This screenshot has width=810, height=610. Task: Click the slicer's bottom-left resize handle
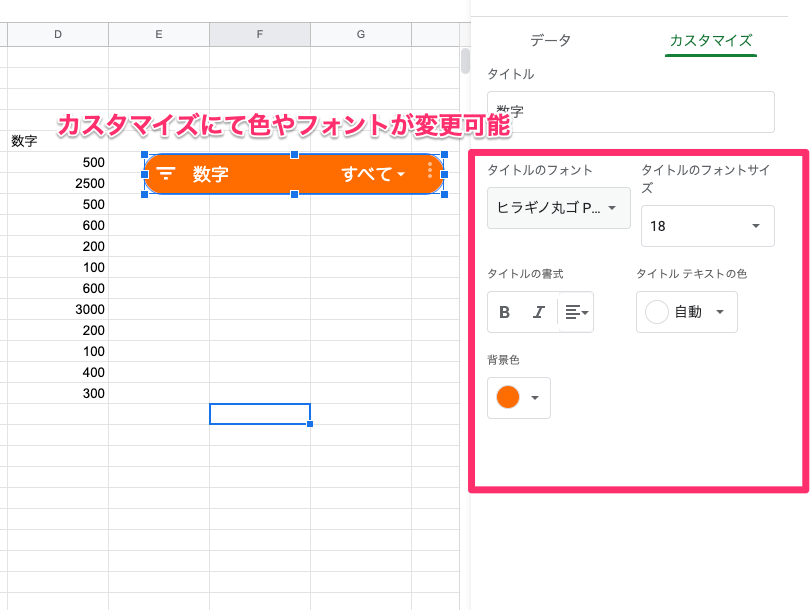click(146, 194)
